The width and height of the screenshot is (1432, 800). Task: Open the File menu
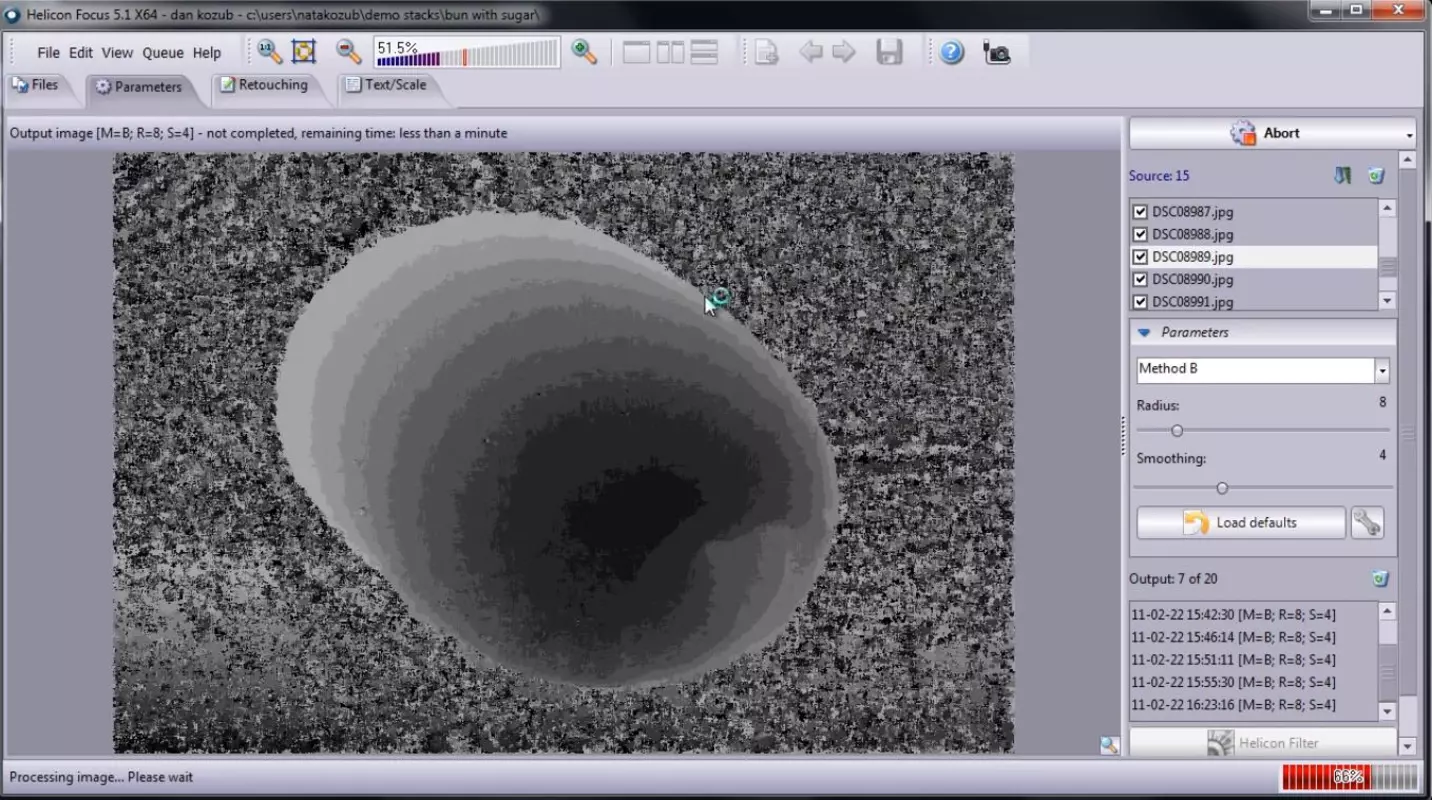48,53
